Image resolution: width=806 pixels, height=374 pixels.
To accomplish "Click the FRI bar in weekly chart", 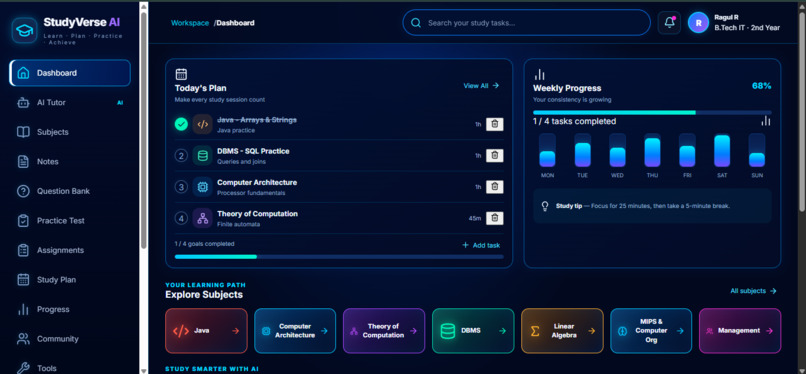I will pos(687,151).
